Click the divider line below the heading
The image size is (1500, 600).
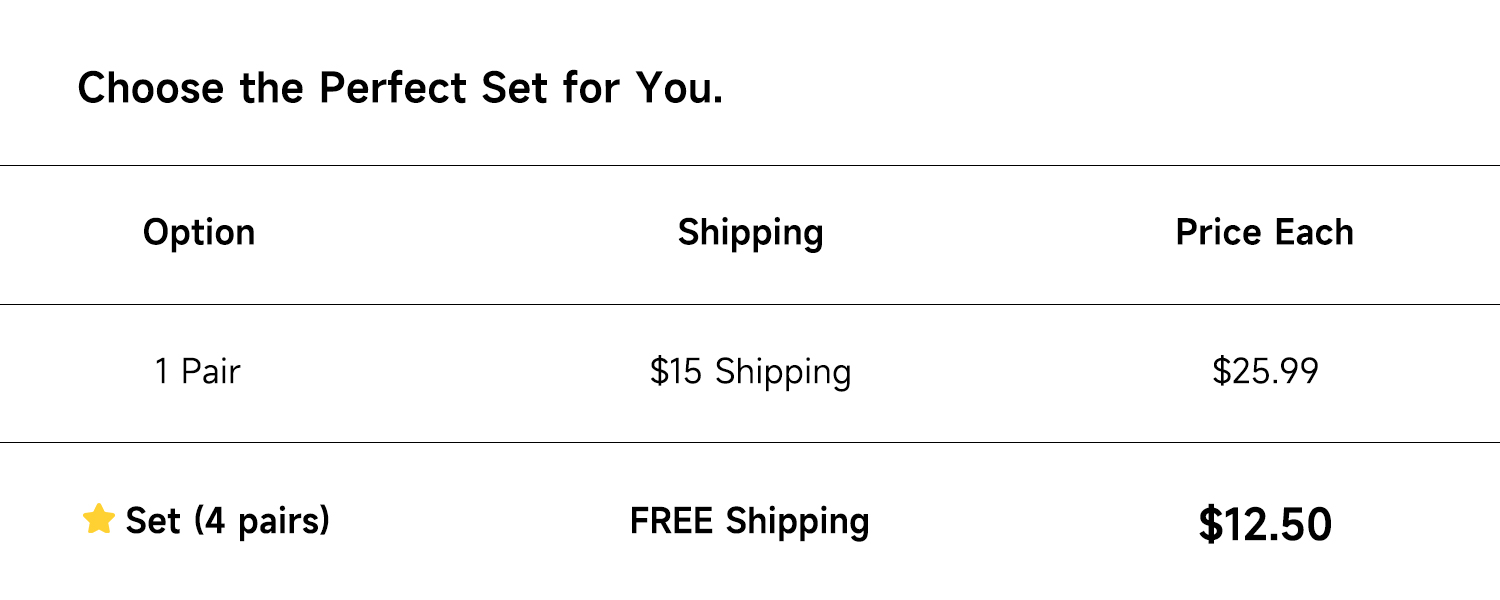[750, 165]
